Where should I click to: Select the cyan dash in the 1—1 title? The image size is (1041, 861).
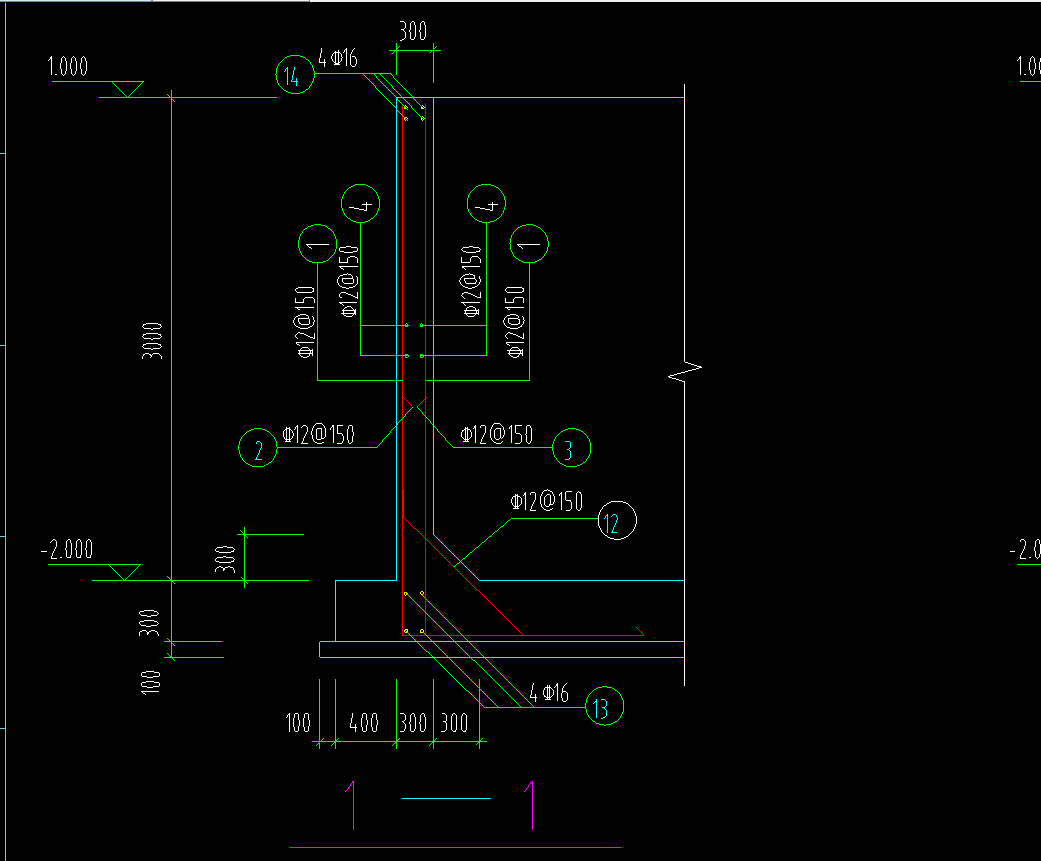[x=446, y=798]
